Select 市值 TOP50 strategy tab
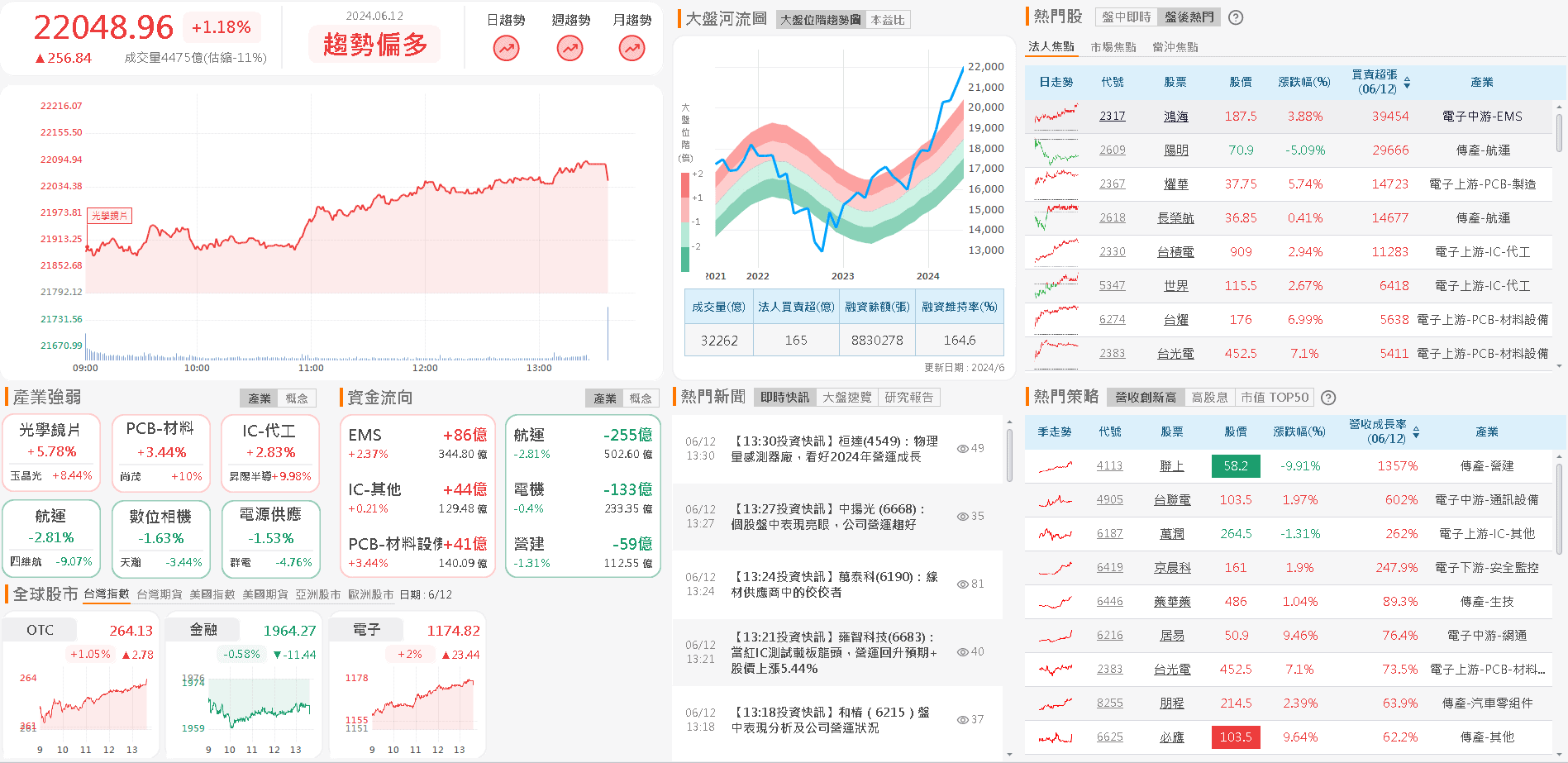 [x=1275, y=398]
